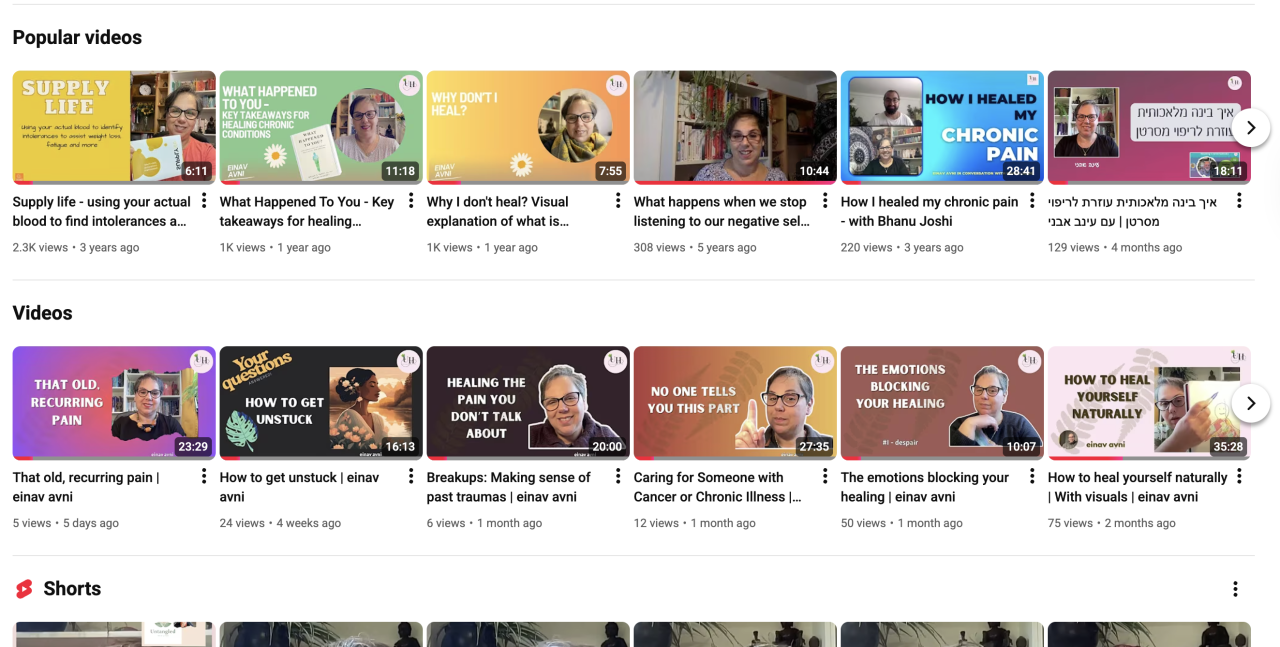Open the Shorts section heading

[72, 589]
